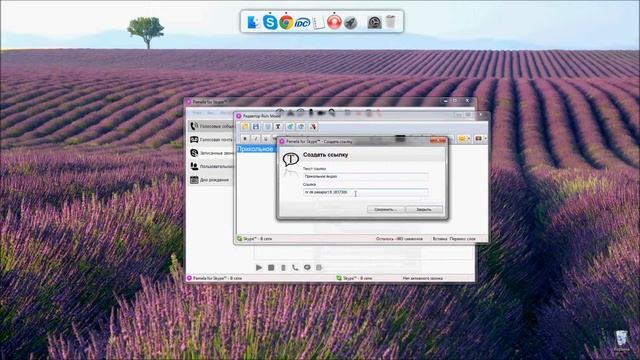Click the red recorder dock icon
The height and width of the screenshot is (360, 640).
(x=334, y=22)
